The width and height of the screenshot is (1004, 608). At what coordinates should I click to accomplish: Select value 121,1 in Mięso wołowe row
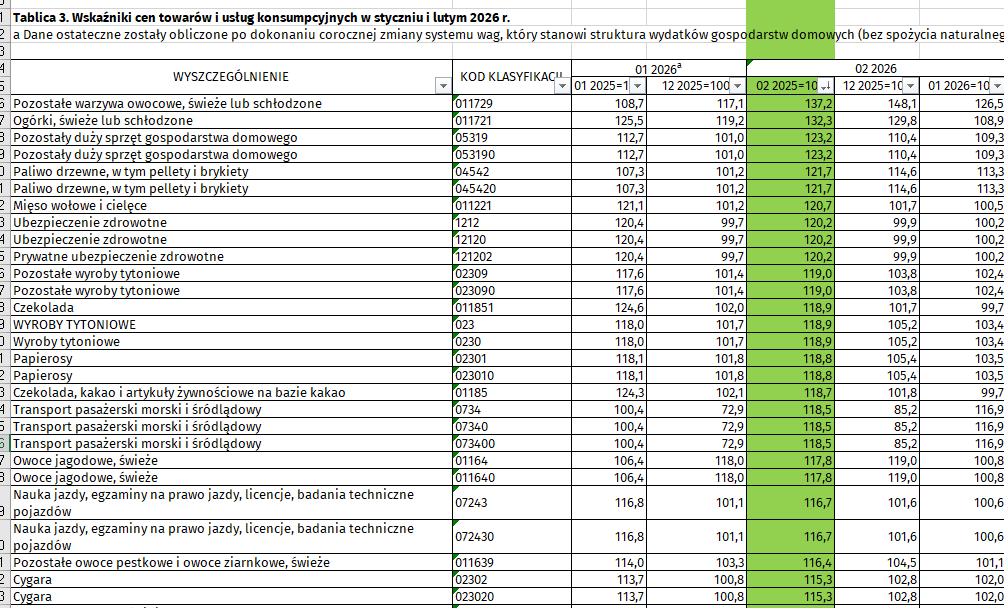coord(609,205)
